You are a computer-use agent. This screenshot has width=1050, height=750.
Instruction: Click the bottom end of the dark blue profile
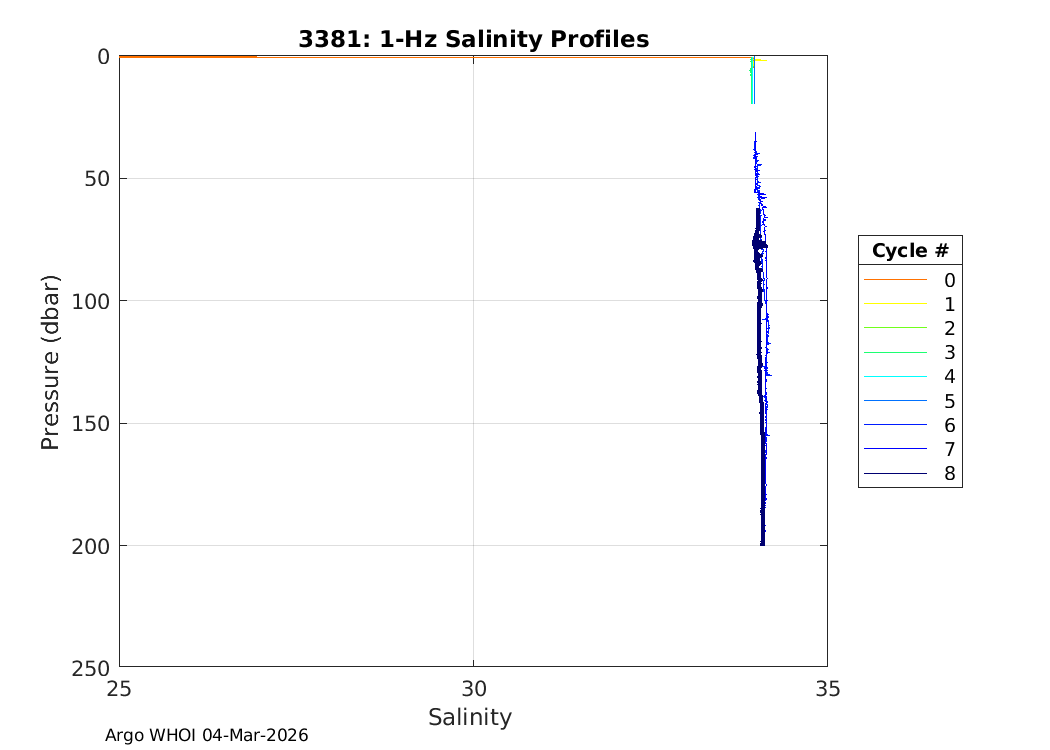coord(763,542)
